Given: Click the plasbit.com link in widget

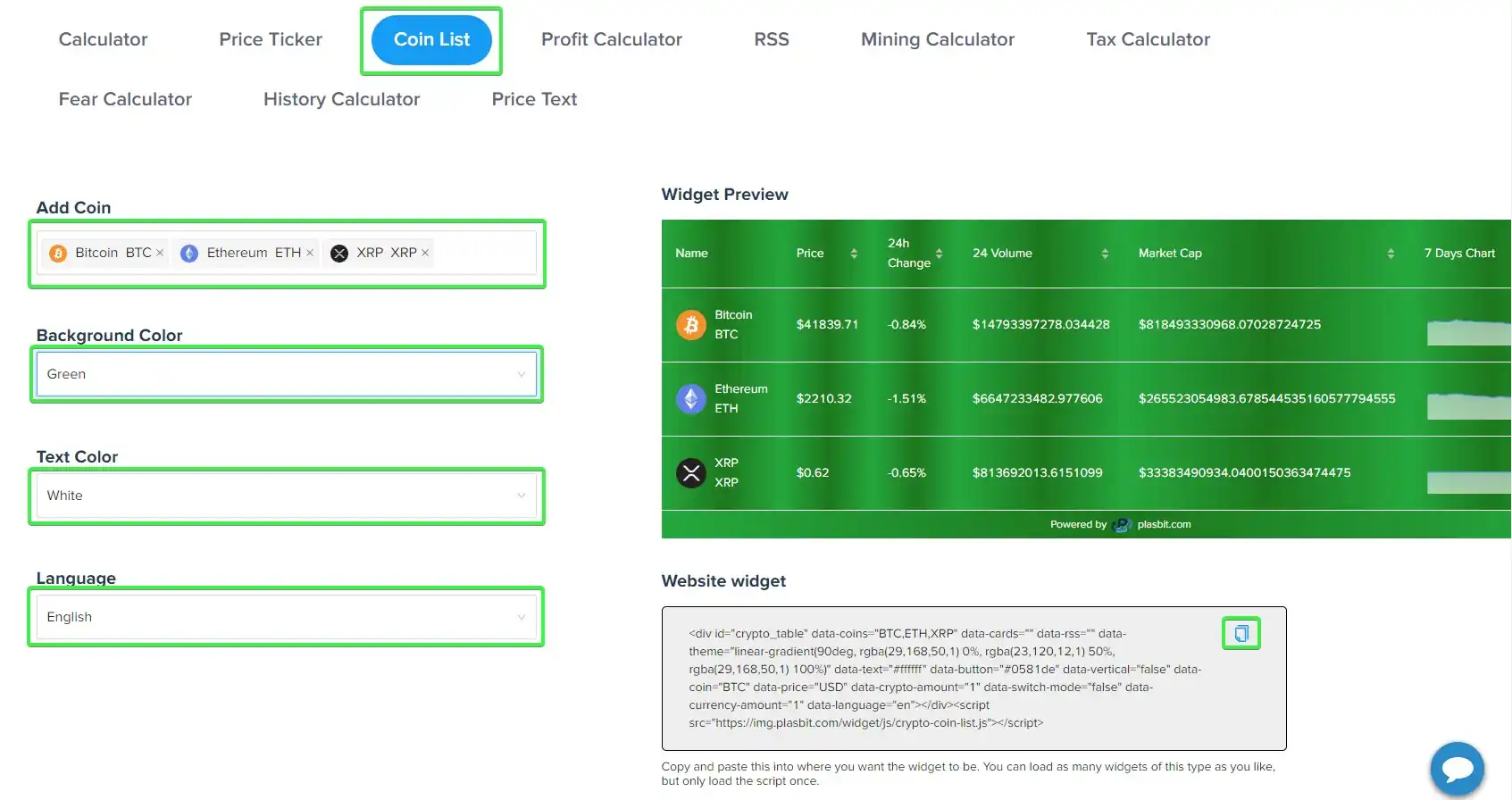Looking at the screenshot, I should tap(1164, 525).
